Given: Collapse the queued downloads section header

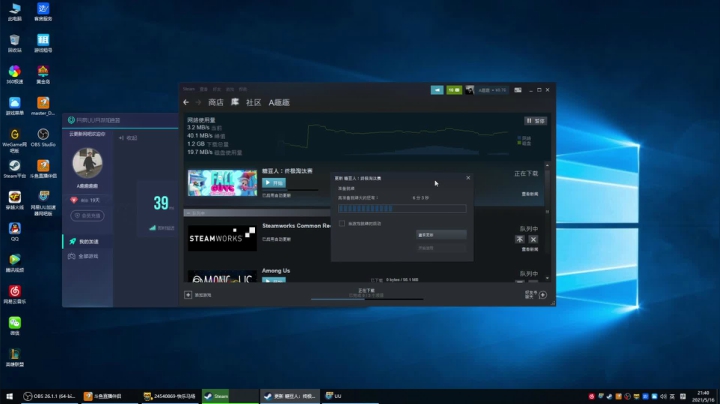Looking at the screenshot, I should point(257,213).
